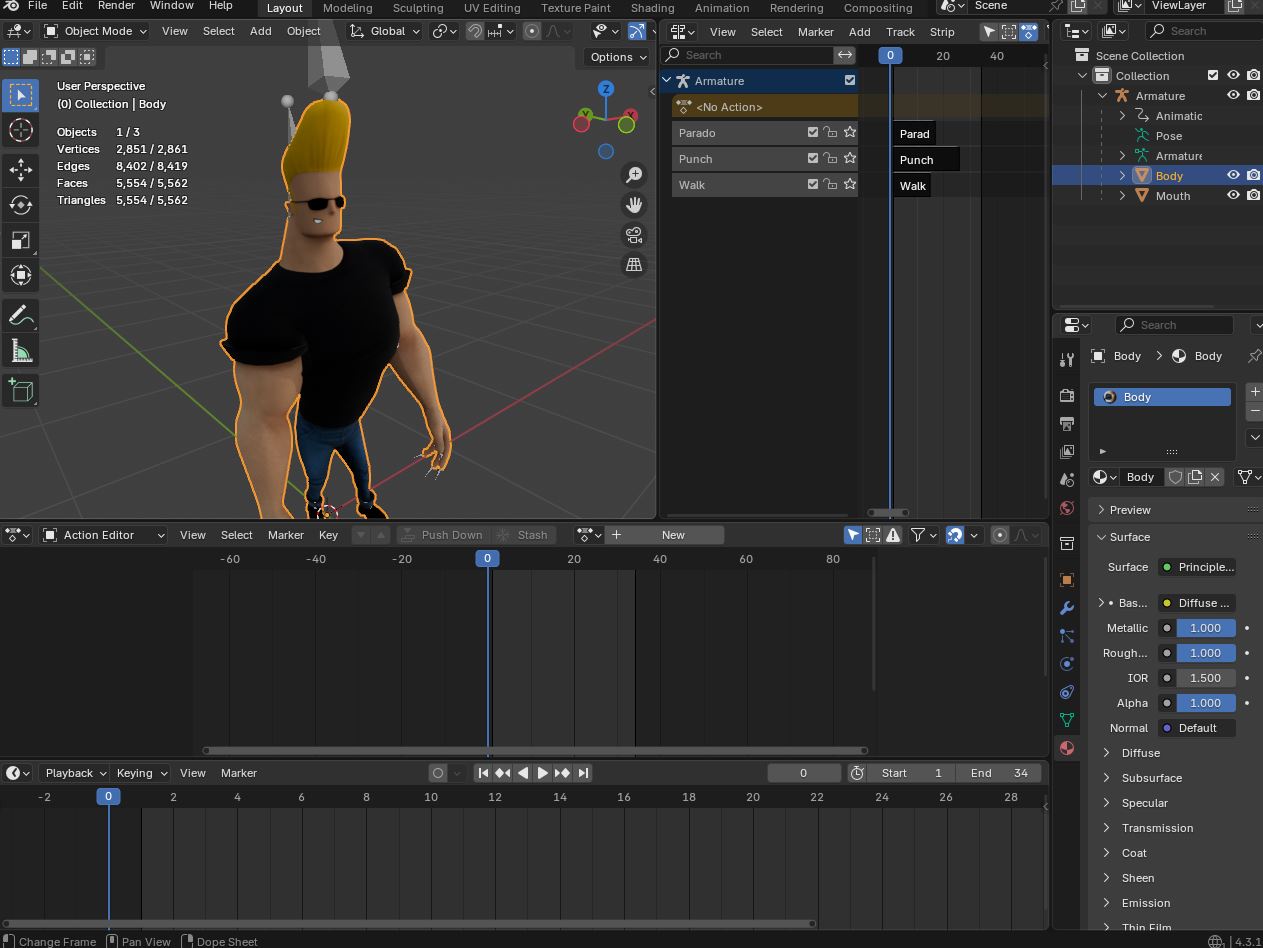This screenshot has width=1263, height=948.
Task: Open the Object properties tab
Action: [1067, 580]
